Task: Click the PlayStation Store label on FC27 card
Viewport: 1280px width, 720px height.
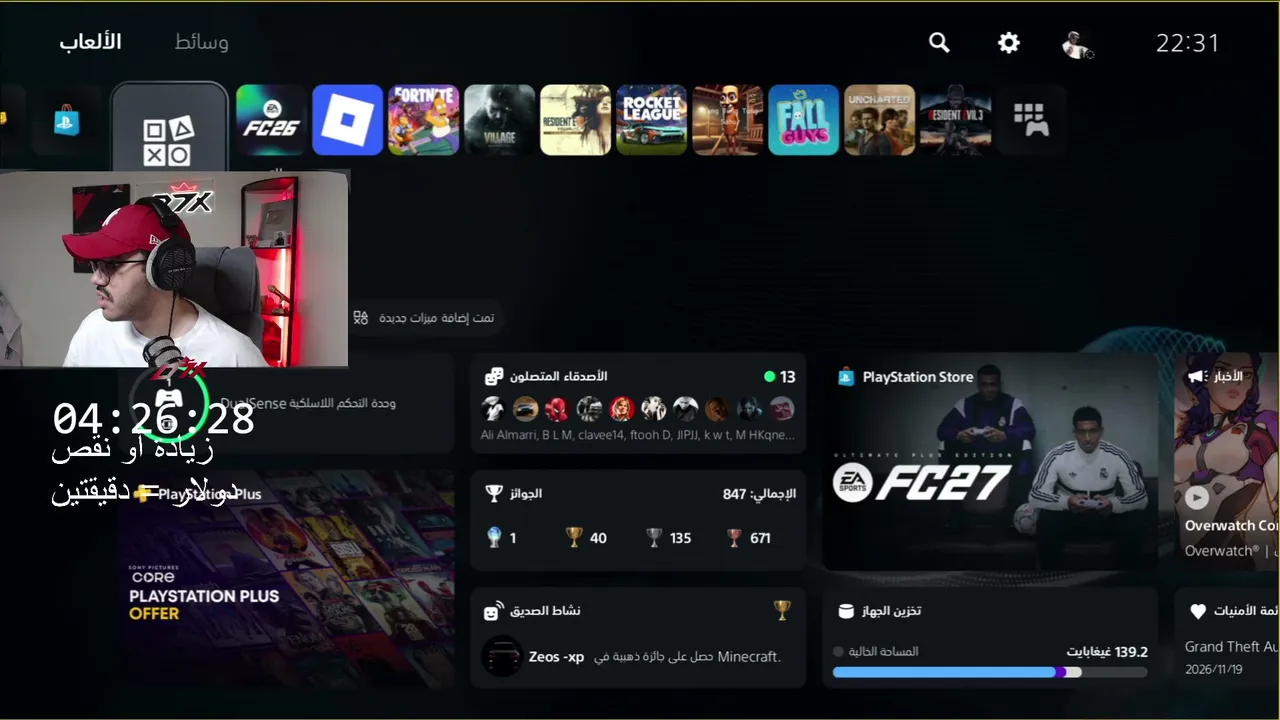Action: 918,377
